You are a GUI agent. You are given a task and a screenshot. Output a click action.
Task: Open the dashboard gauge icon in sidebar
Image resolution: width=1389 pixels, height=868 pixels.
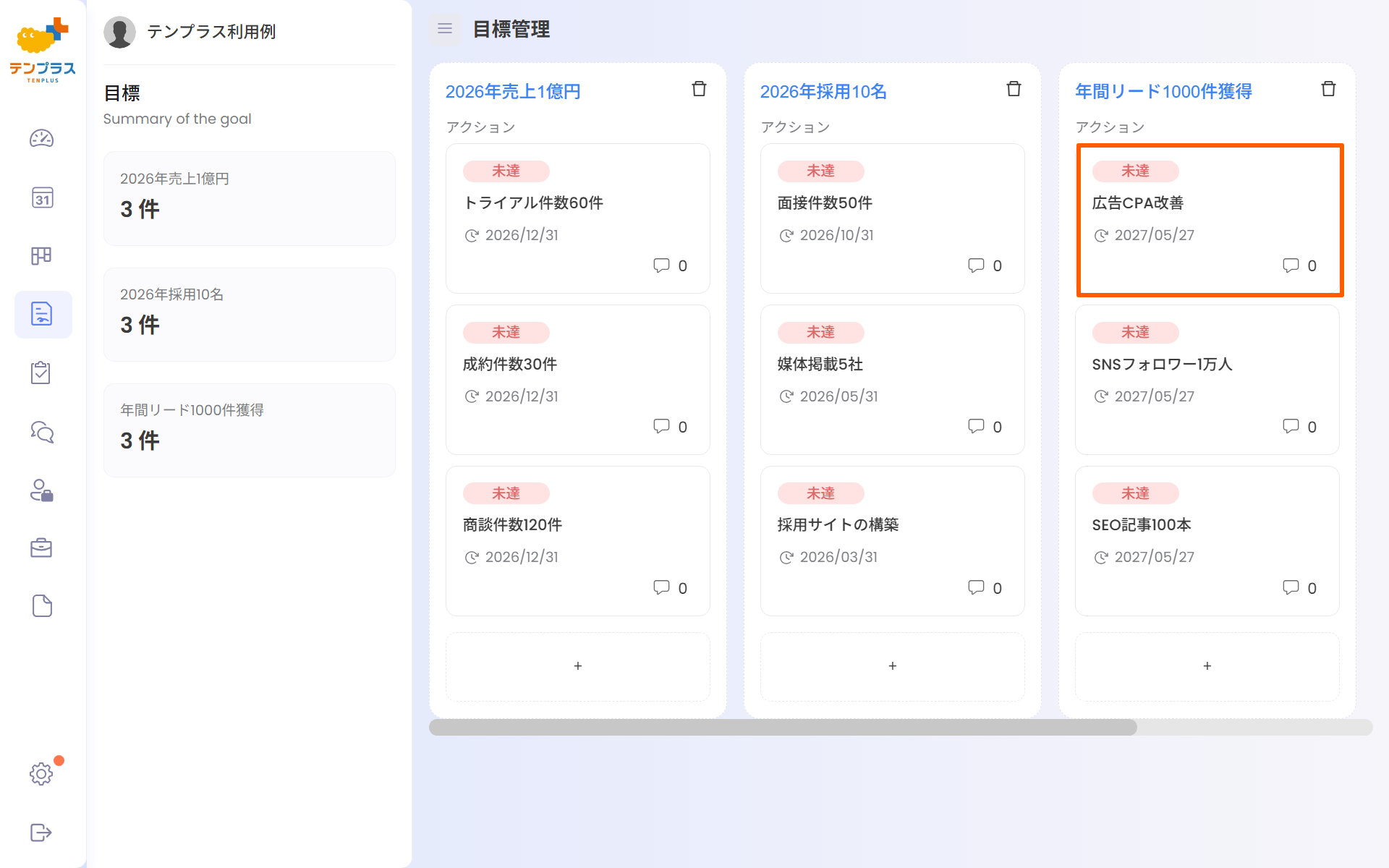point(42,138)
